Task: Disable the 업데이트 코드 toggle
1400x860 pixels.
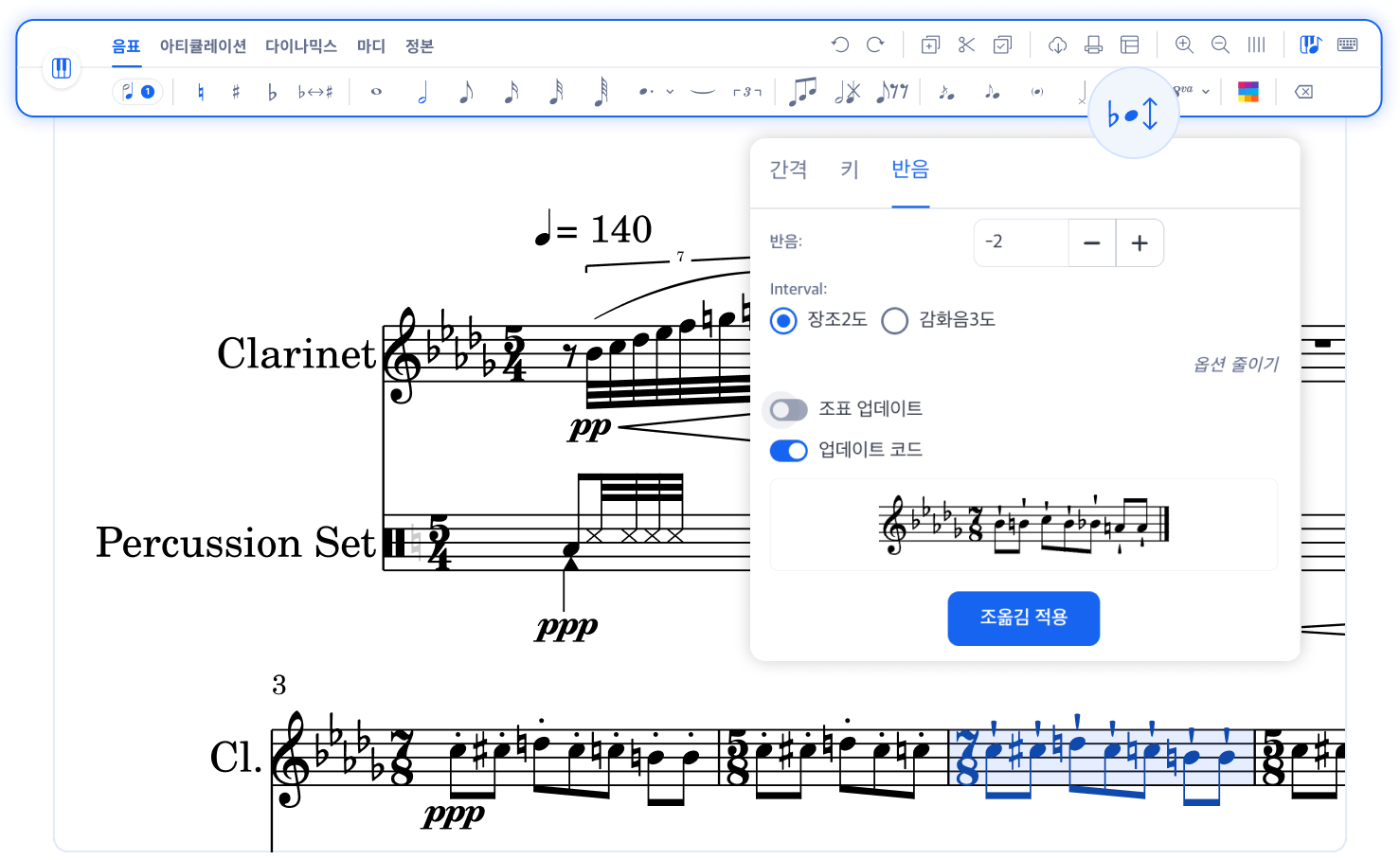Action: 787,451
